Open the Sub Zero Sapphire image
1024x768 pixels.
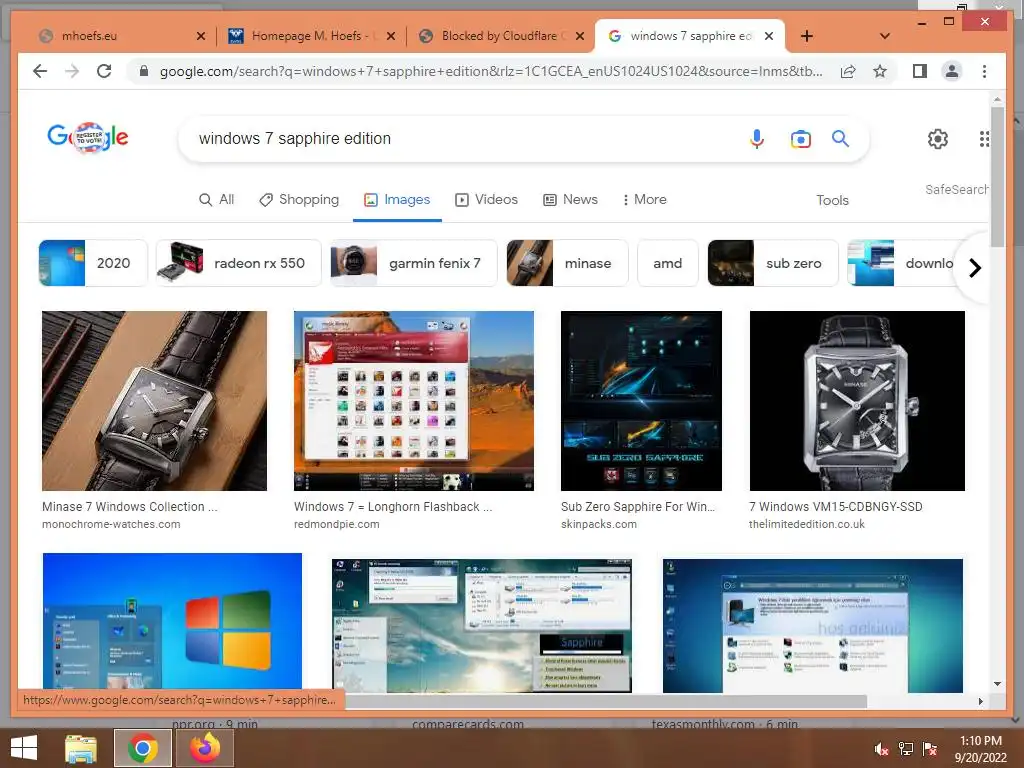point(641,400)
